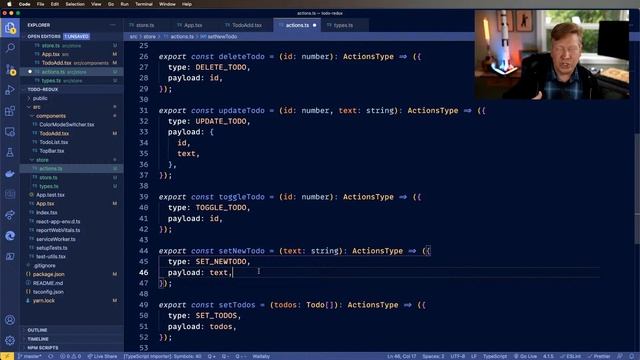
Task: Click Go Live in status bar
Action: (525, 356)
